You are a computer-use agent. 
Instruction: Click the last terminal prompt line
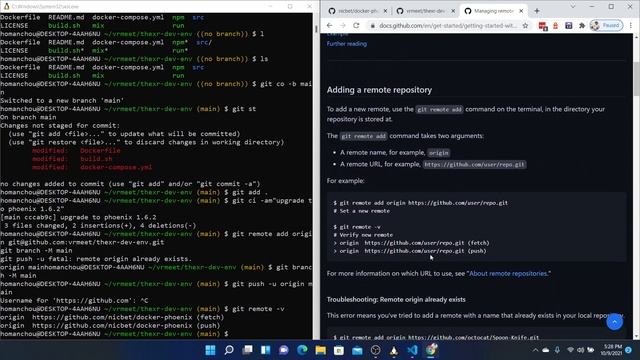pos(114,334)
